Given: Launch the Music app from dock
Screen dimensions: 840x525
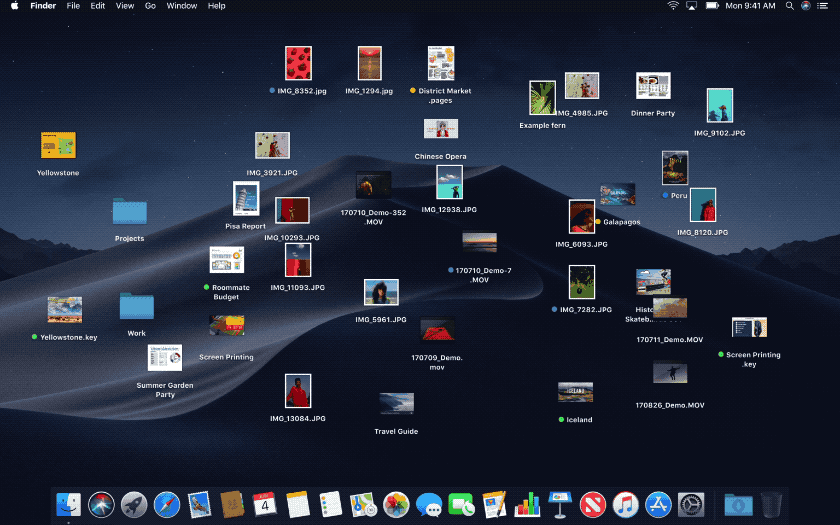Looking at the screenshot, I should 625,505.
